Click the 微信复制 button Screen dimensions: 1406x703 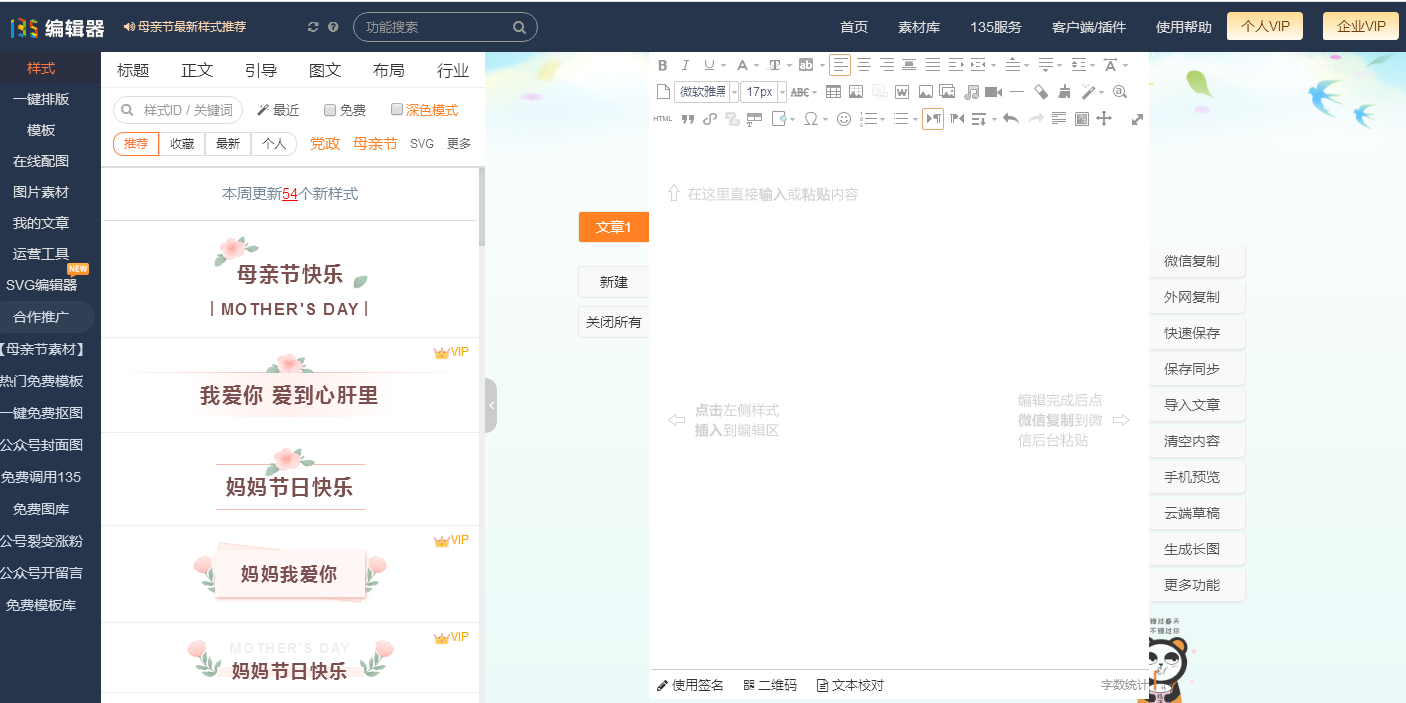click(1197, 260)
